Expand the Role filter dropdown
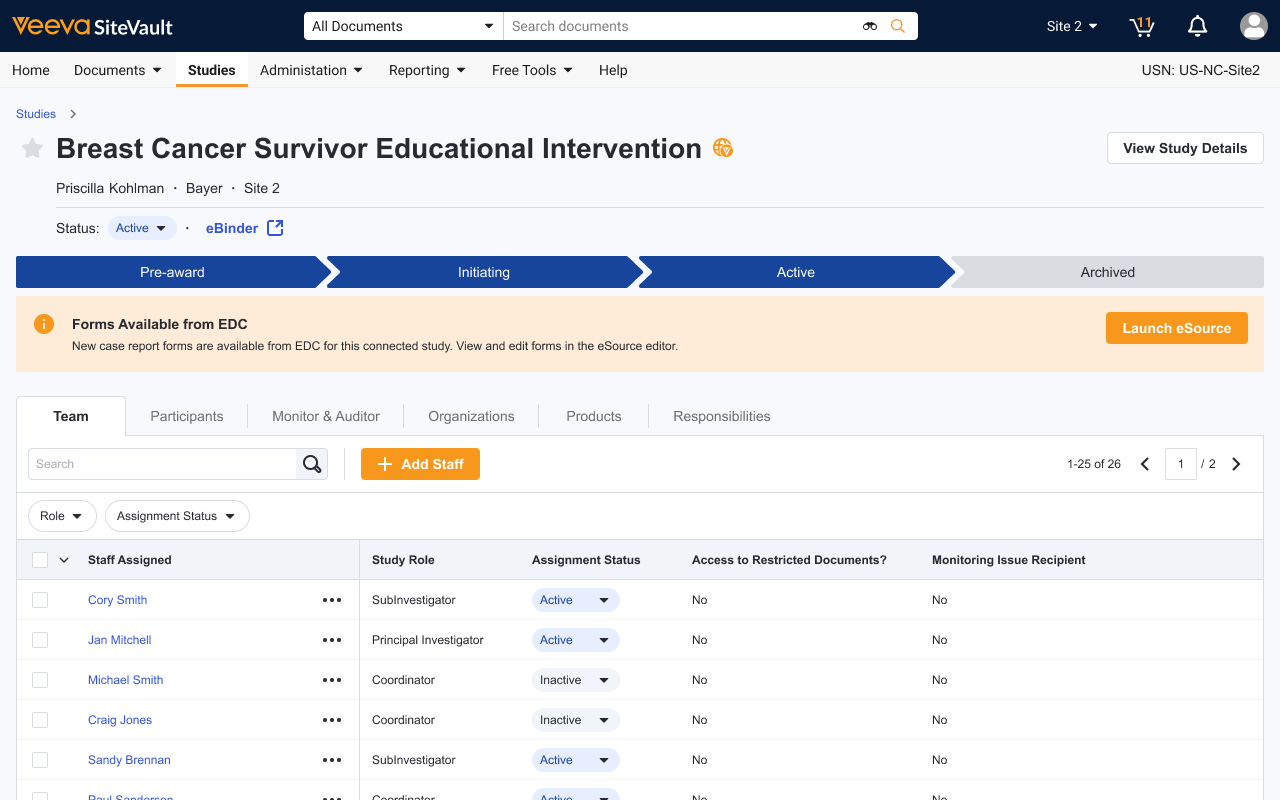 click(x=62, y=516)
